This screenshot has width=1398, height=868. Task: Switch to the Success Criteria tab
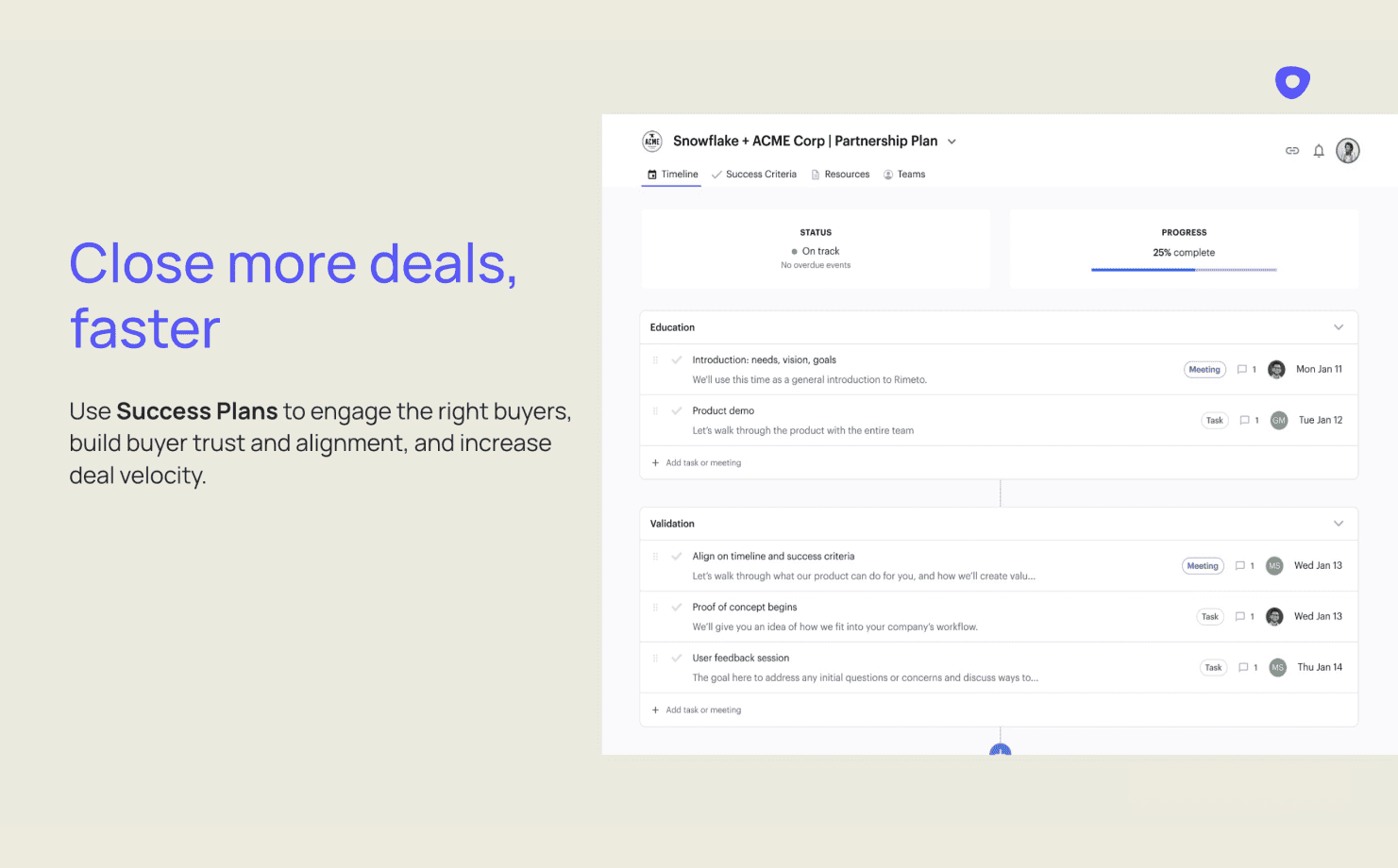[754, 175]
